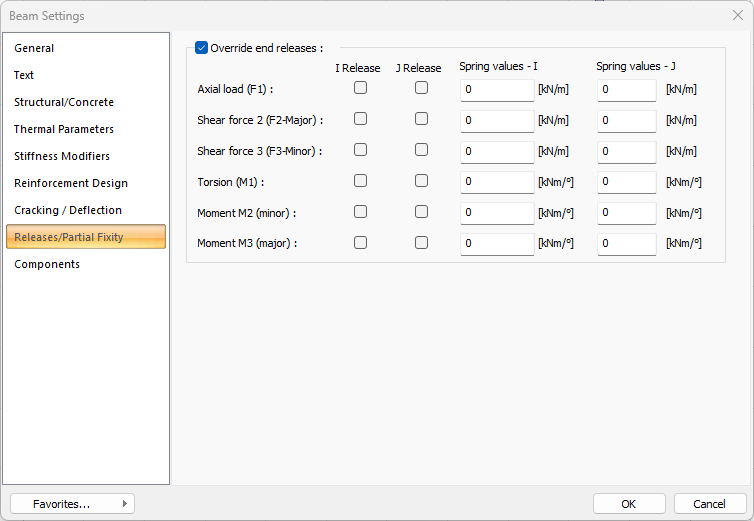Close the Beam Settings dialog
The height and width of the screenshot is (521, 754).
click(738, 15)
